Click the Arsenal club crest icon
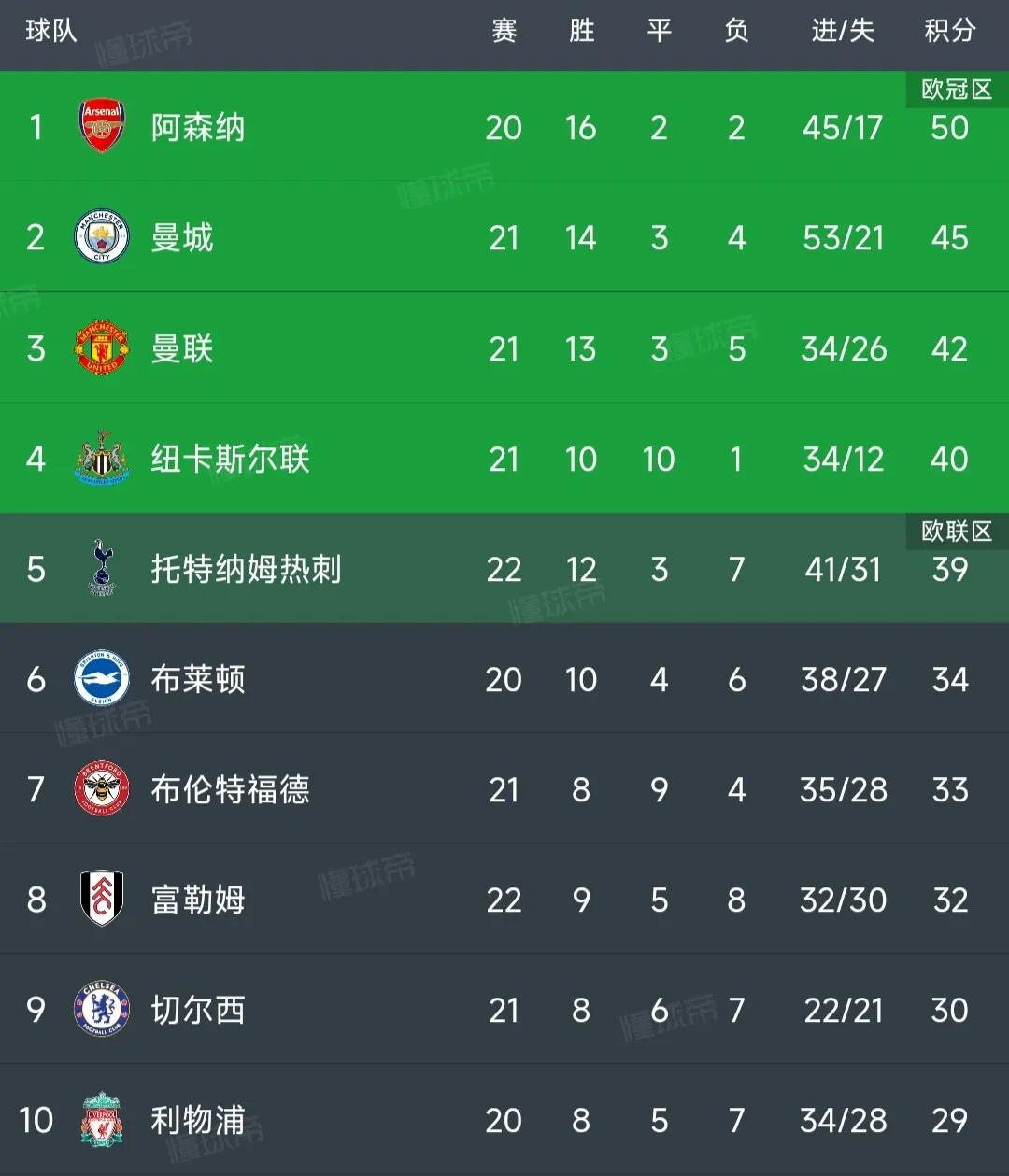The height and width of the screenshot is (1176, 1009). 102,127
